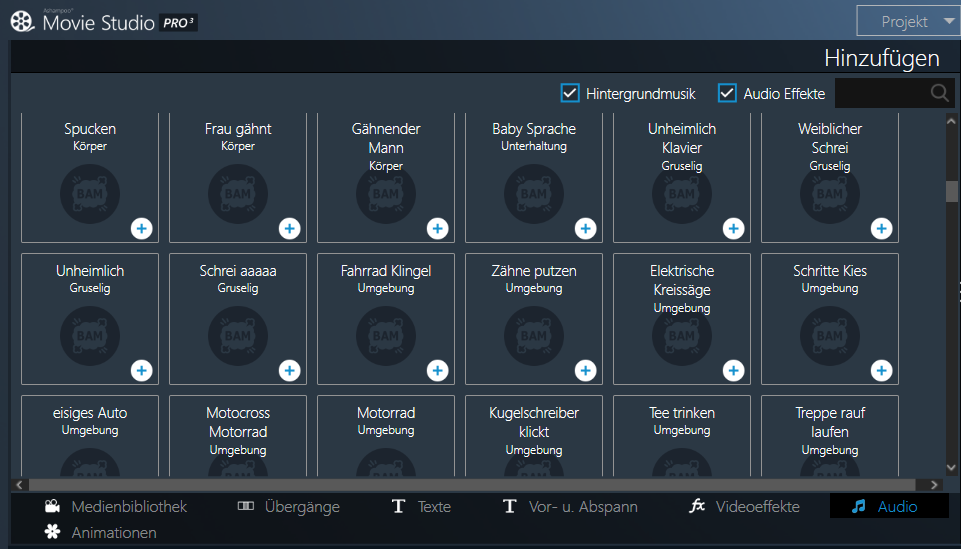Screen dimensions: 961x549
Task: Preview Zähne putzen via its BAM icon
Action: [x=534, y=336]
